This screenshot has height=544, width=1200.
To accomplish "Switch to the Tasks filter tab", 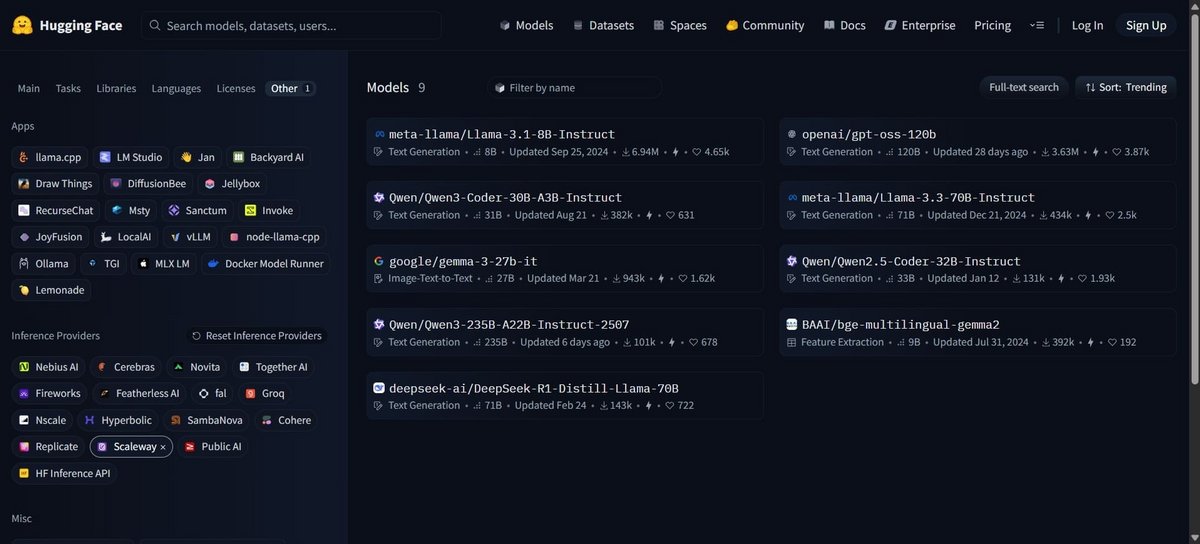I will (68, 88).
